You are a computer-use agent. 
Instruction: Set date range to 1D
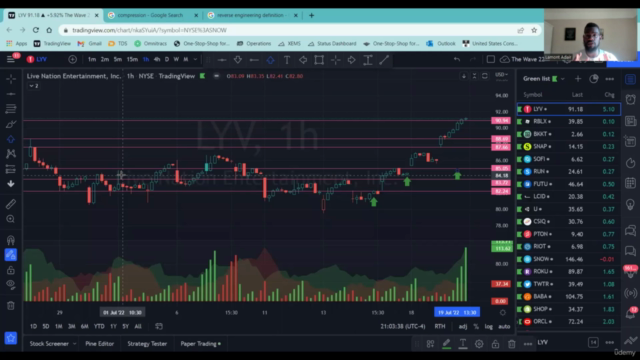[33, 327]
